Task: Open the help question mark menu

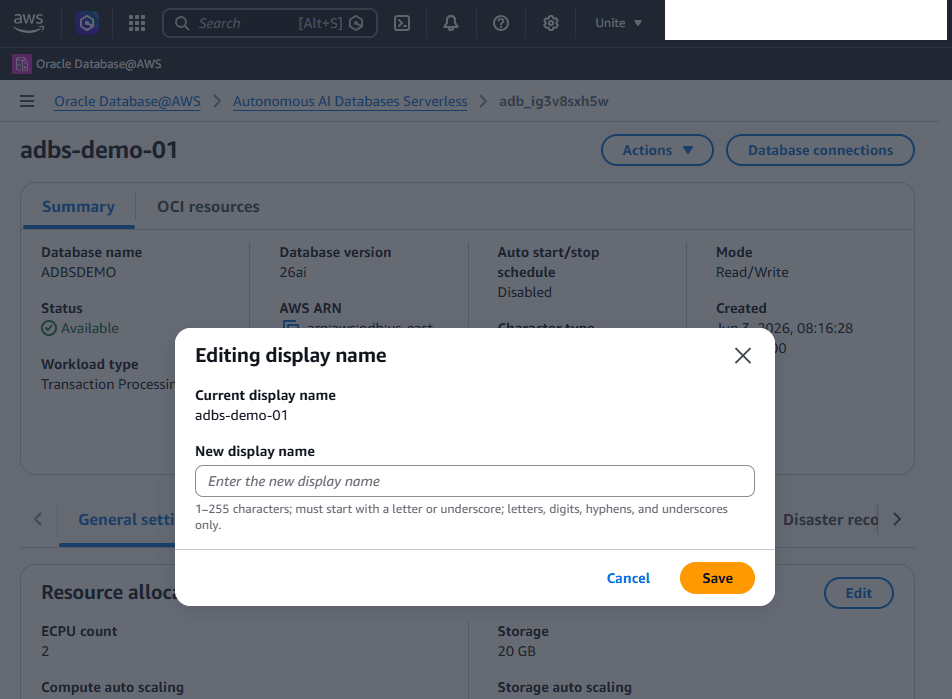Action: tap(501, 23)
